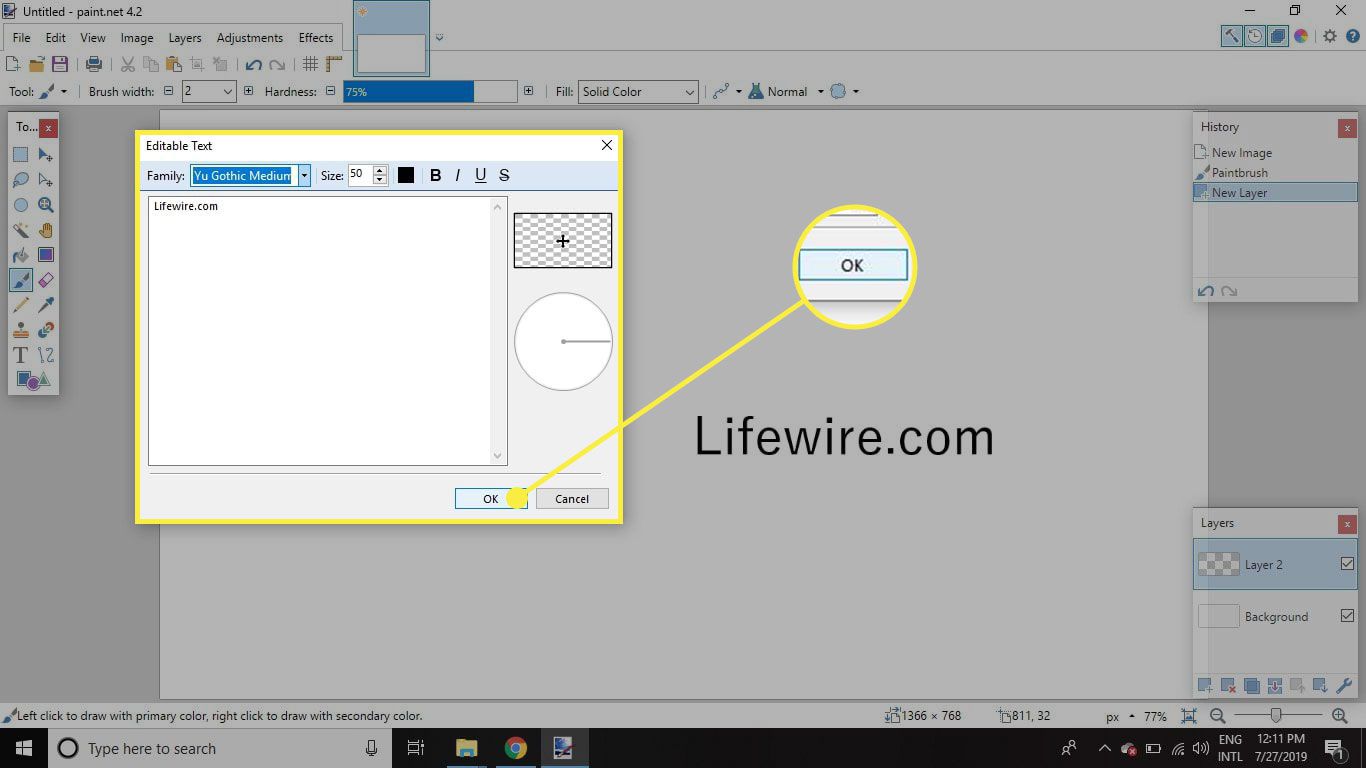The height and width of the screenshot is (768, 1366).
Task: Select the Lasso Select tool
Action: click(x=20, y=180)
